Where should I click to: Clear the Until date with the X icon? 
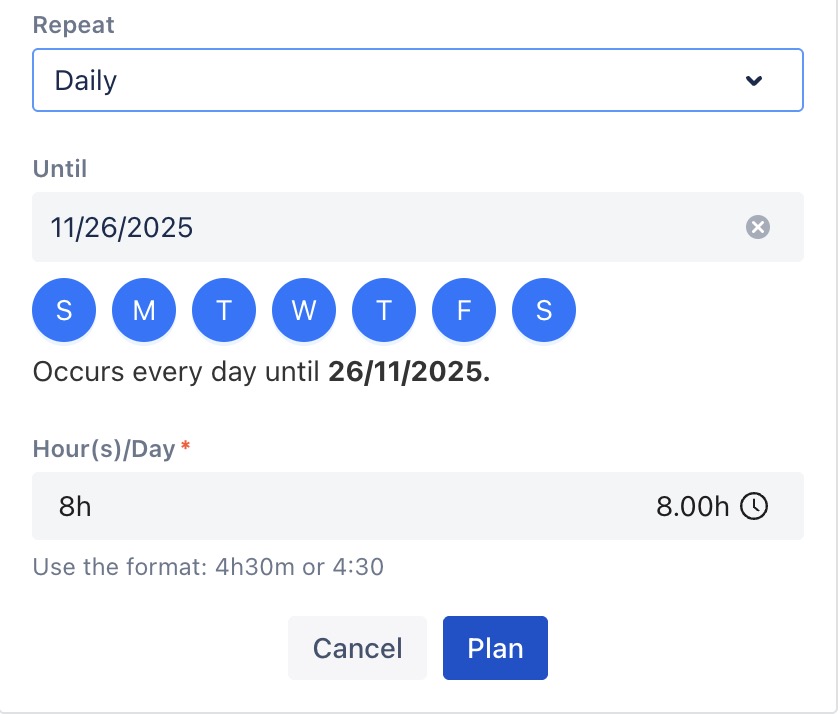[x=758, y=228]
